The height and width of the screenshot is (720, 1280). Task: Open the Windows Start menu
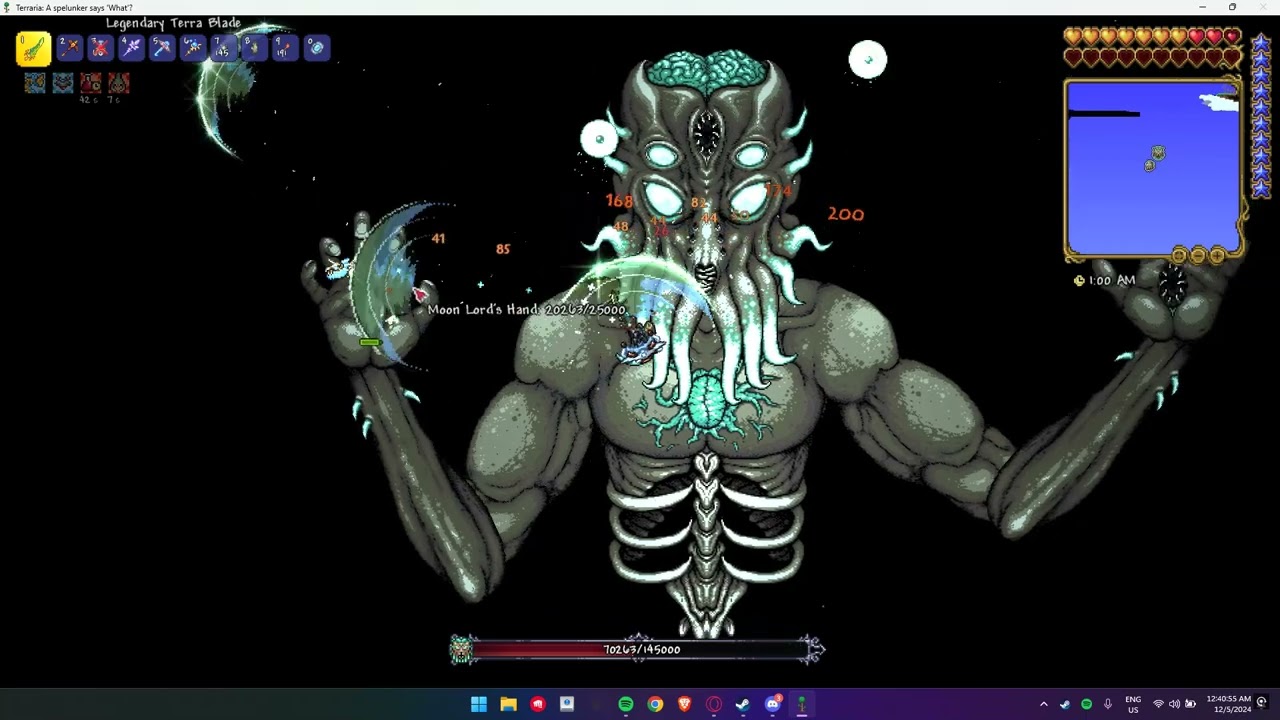pyautogui.click(x=479, y=704)
